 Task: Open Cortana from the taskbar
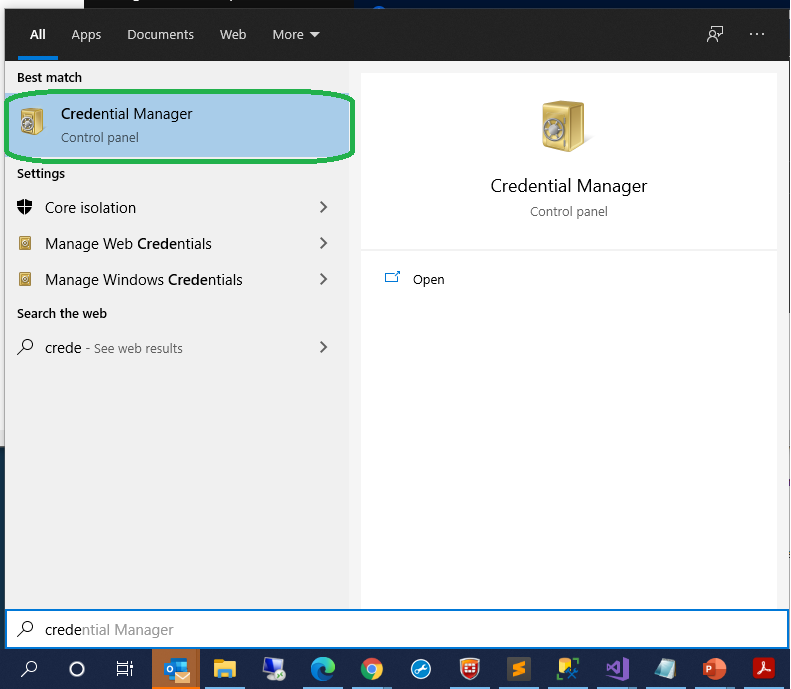coord(77,669)
